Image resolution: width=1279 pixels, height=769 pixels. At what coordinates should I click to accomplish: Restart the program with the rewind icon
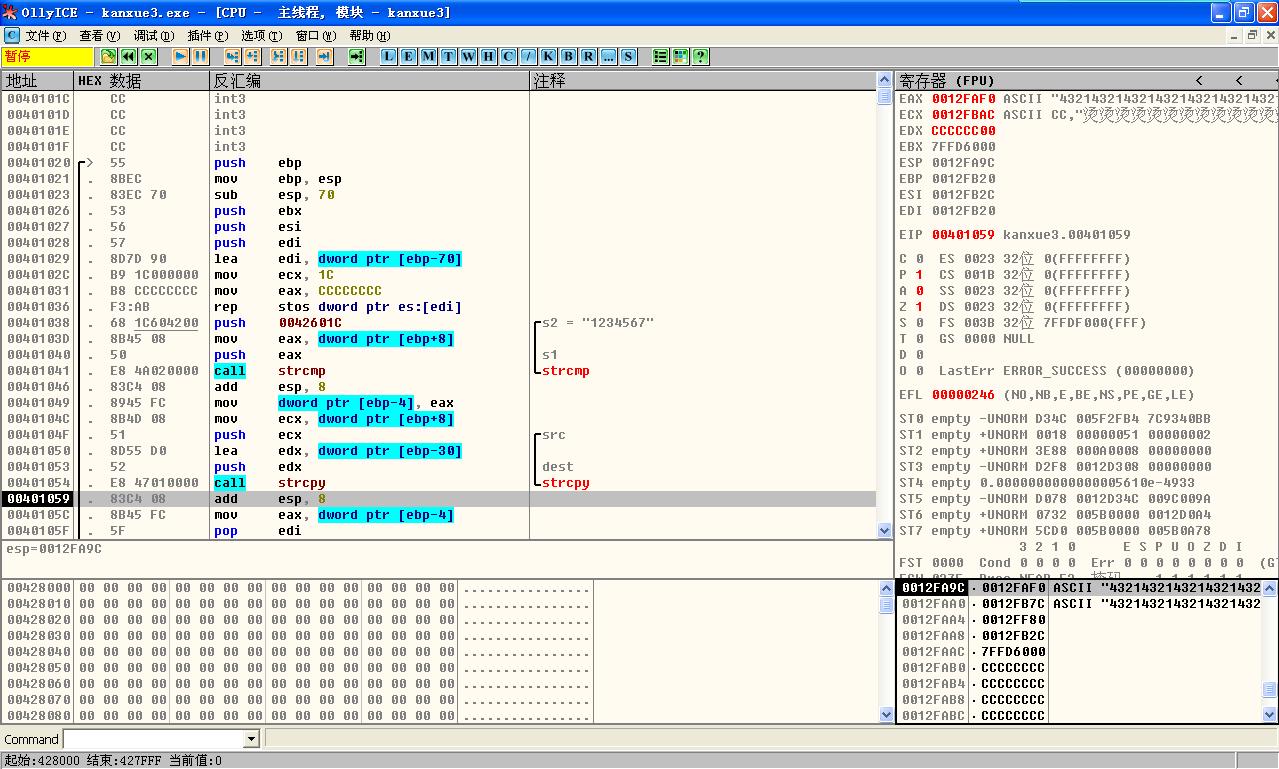click(x=129, y=57)
